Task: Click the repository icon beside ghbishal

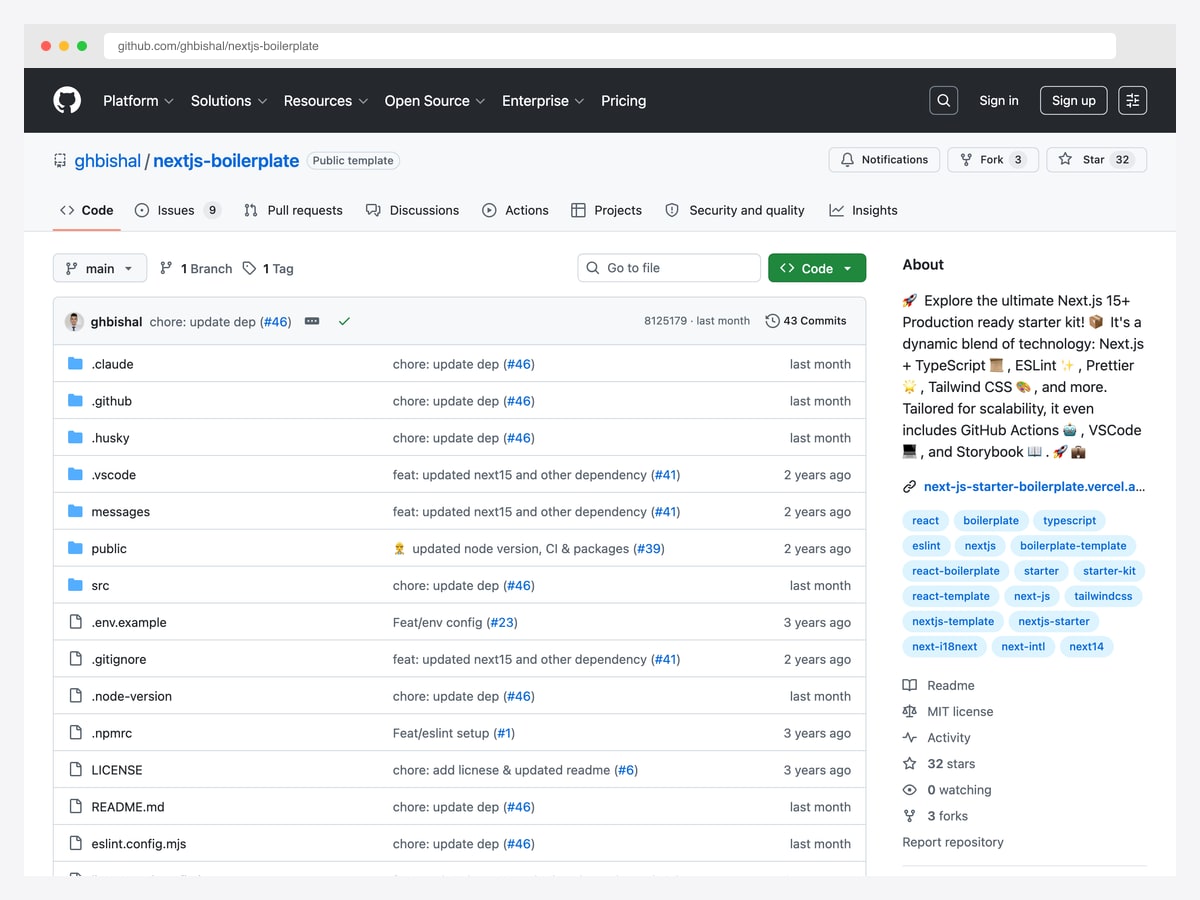Action: pos(60,160)
